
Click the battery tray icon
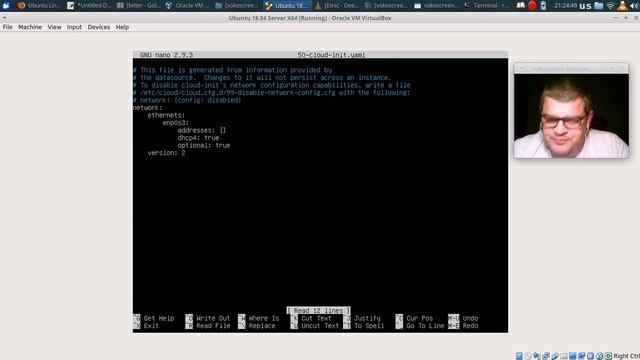click(543, 5)
